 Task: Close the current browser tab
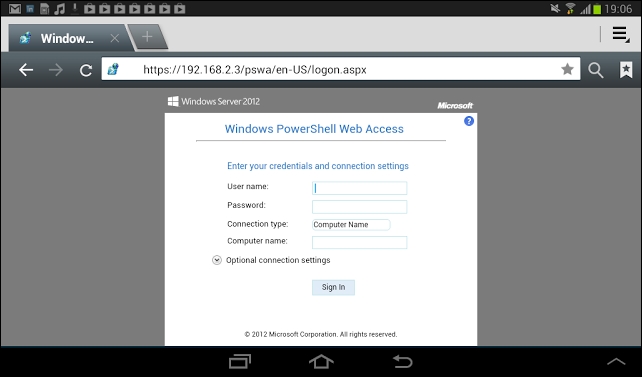coord(115,38)
